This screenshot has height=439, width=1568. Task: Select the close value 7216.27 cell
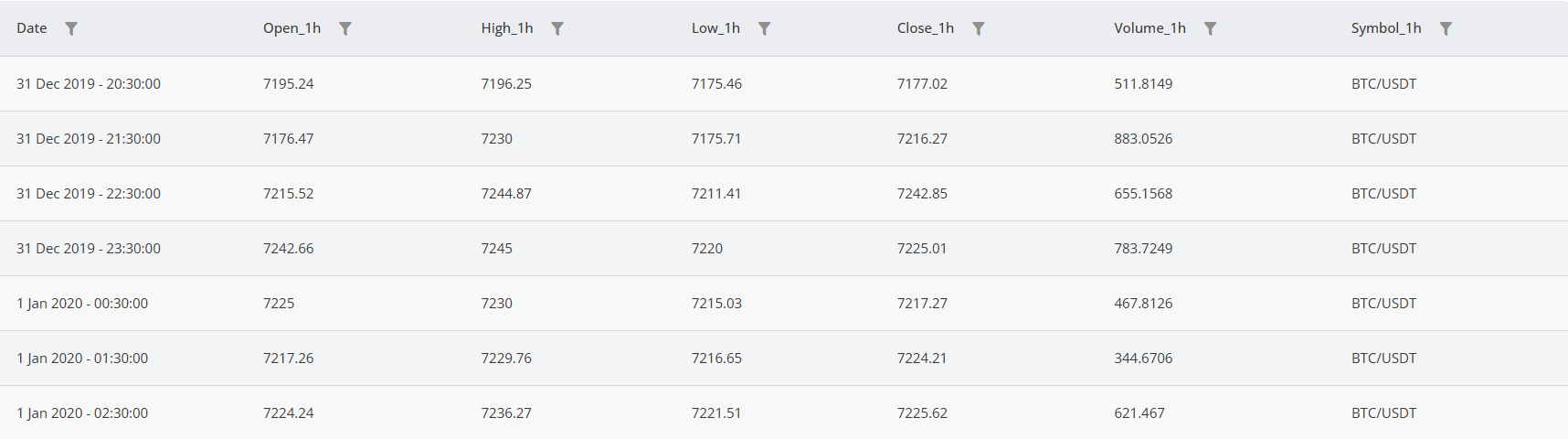click(x=923, y=139)
